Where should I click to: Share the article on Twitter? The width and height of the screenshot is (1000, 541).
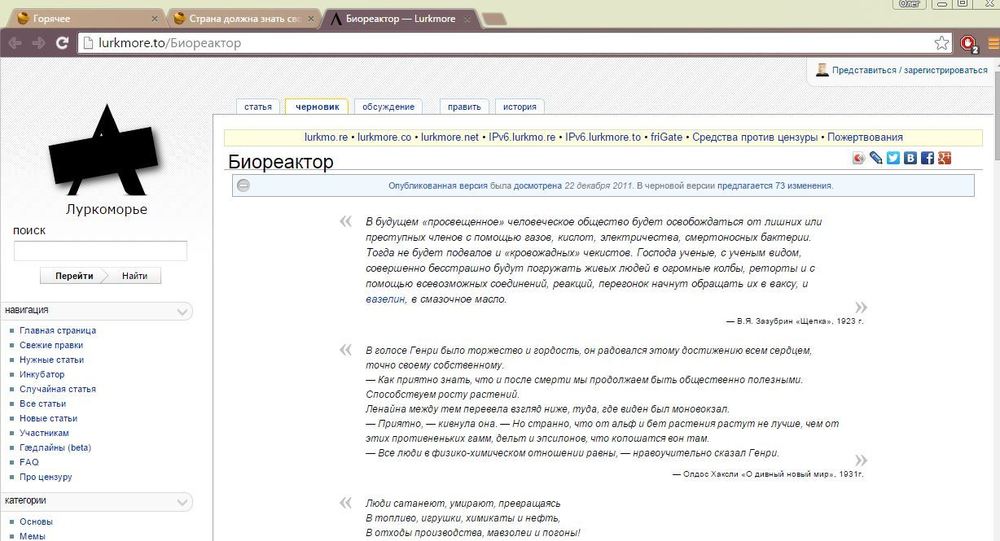point(893,158)
